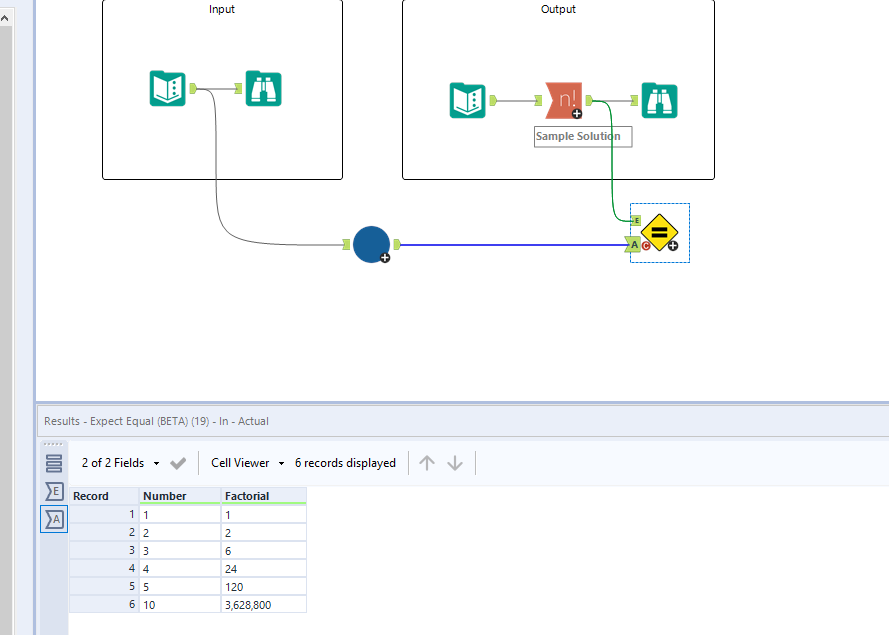Switch to the E input tab in Results
This screenshot has height=635, width=889.
pos(54,491)
